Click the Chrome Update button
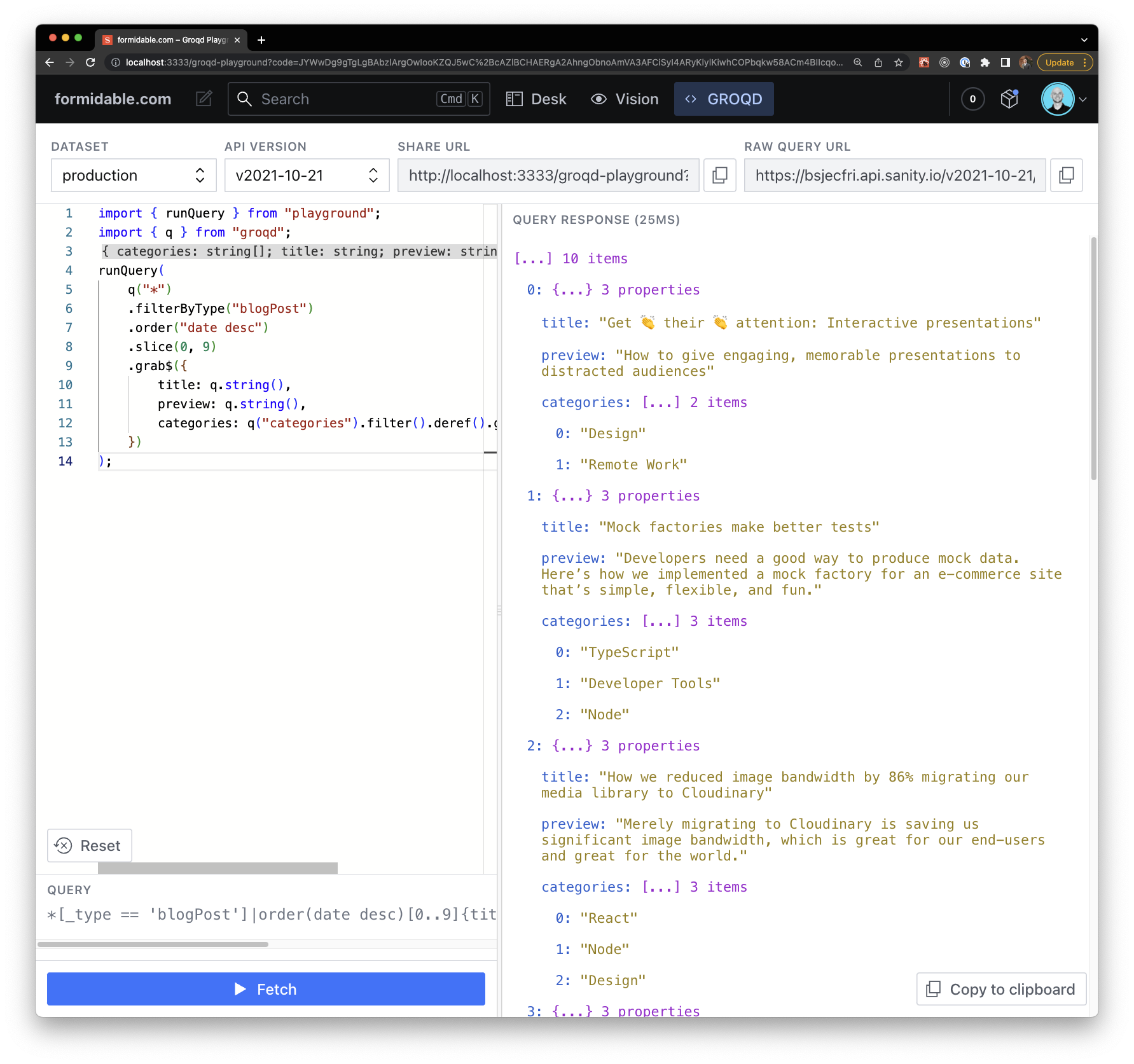 [x=1058, y=62]
